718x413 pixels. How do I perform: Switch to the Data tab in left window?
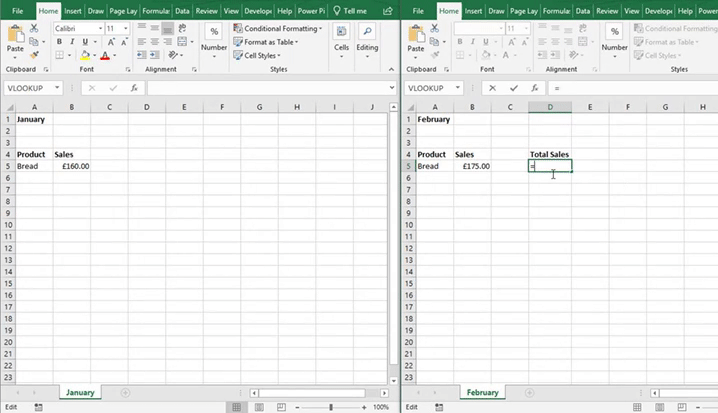[181, 11]
